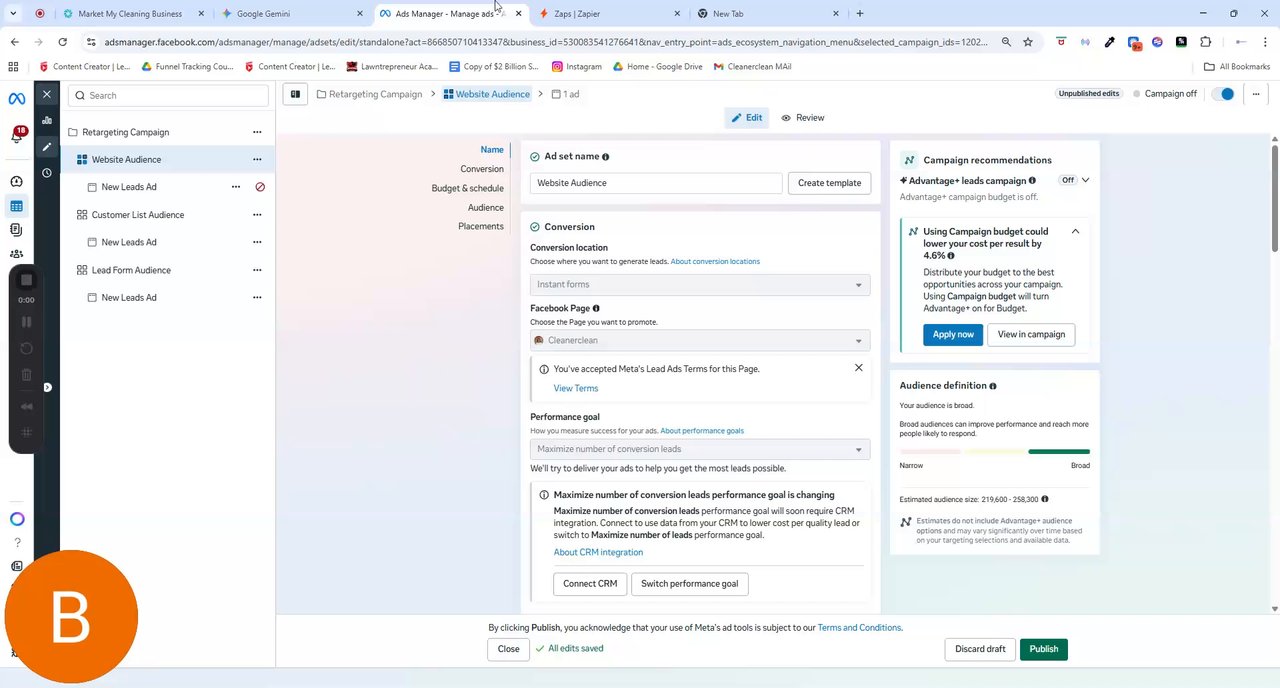Click the 1 ad breadcrumb item
The height and width of the screenshot is (688, 1280).
coord(565,94)
